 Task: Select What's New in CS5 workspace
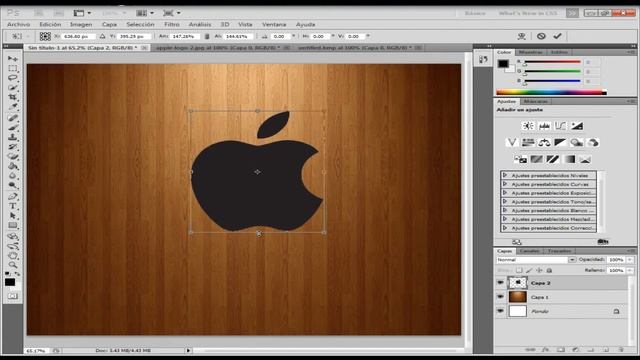coord(527,13)
